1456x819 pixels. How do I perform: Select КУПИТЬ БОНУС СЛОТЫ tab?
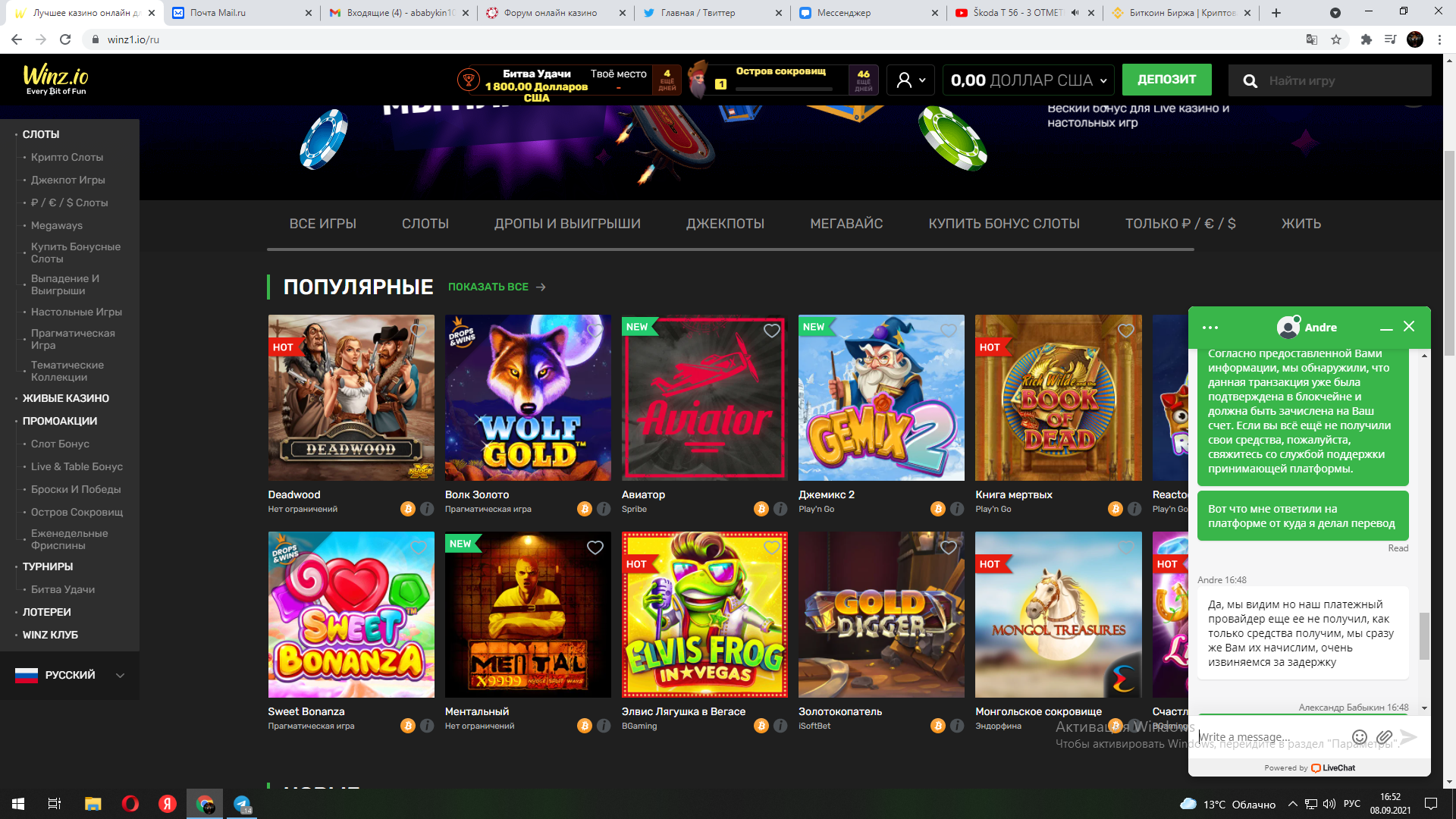[x=1004, y=224]
